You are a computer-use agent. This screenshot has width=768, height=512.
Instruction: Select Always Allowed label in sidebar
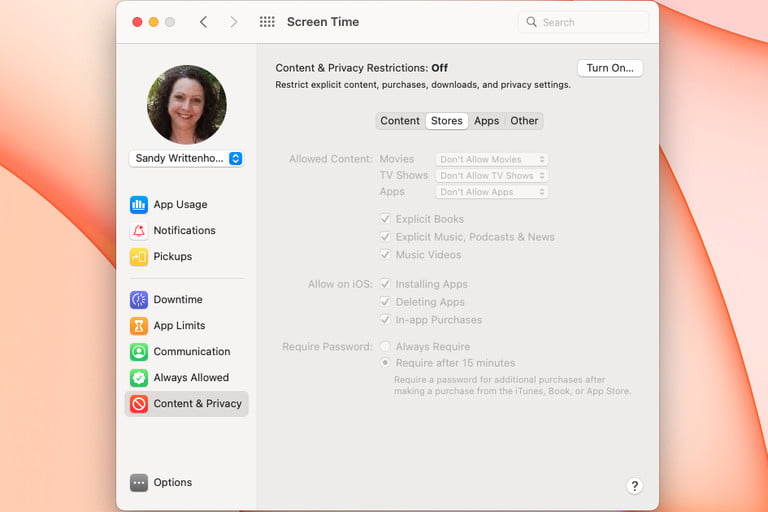[x=191, y=377]
